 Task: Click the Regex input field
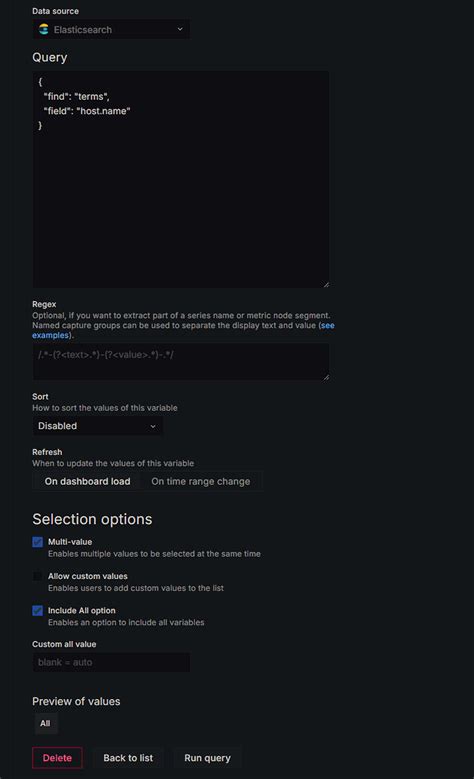point(181,362)
